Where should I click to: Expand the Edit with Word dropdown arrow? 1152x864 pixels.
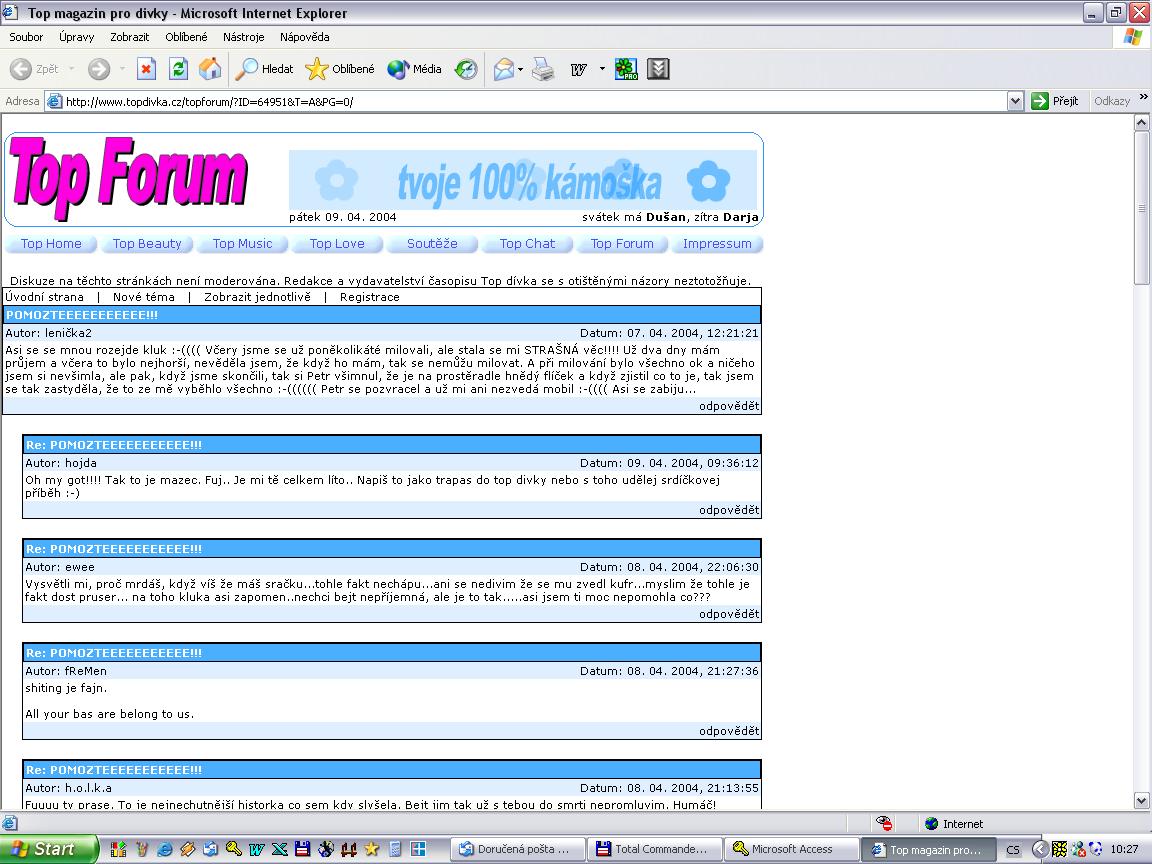click(602, 69)
